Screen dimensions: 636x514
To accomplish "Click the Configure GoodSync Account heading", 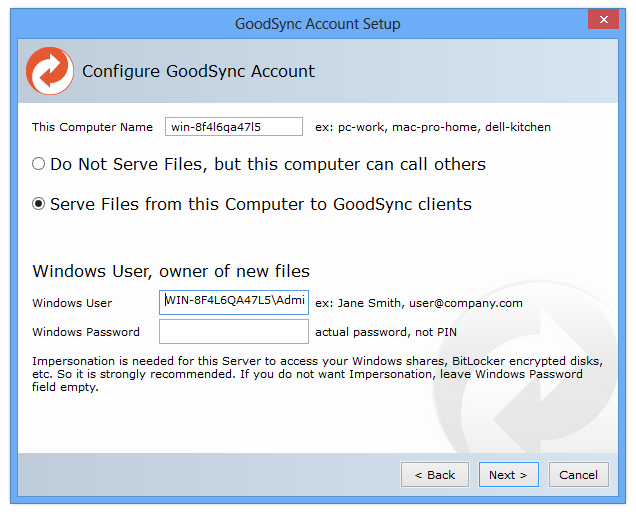I will pos(198,71).
